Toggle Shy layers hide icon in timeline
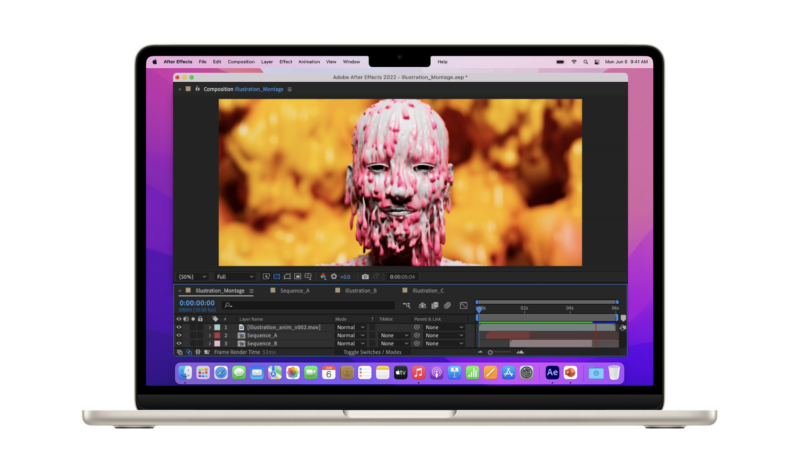 tap(422, 305)
